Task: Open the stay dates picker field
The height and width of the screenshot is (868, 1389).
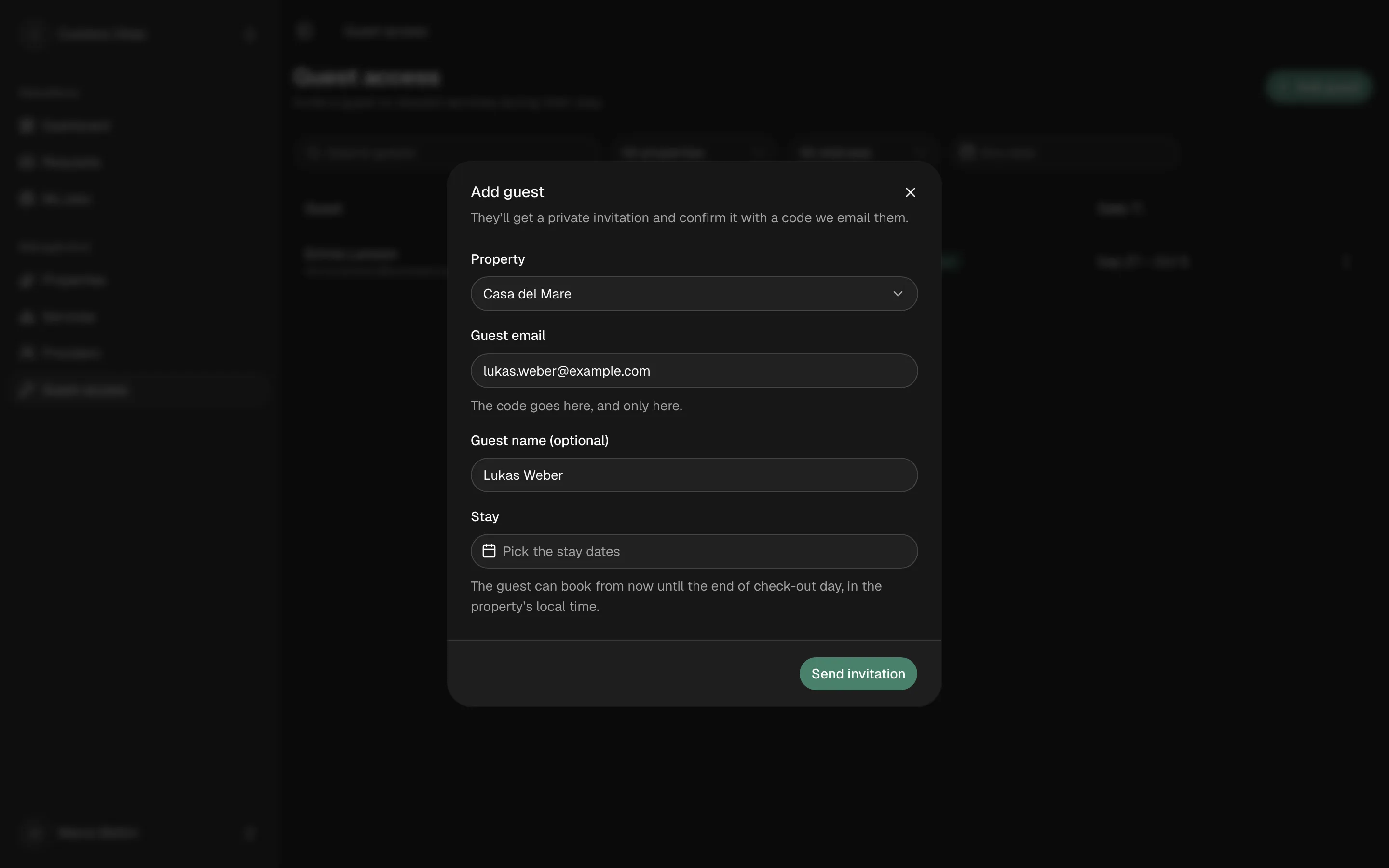Action: [694, 551]
